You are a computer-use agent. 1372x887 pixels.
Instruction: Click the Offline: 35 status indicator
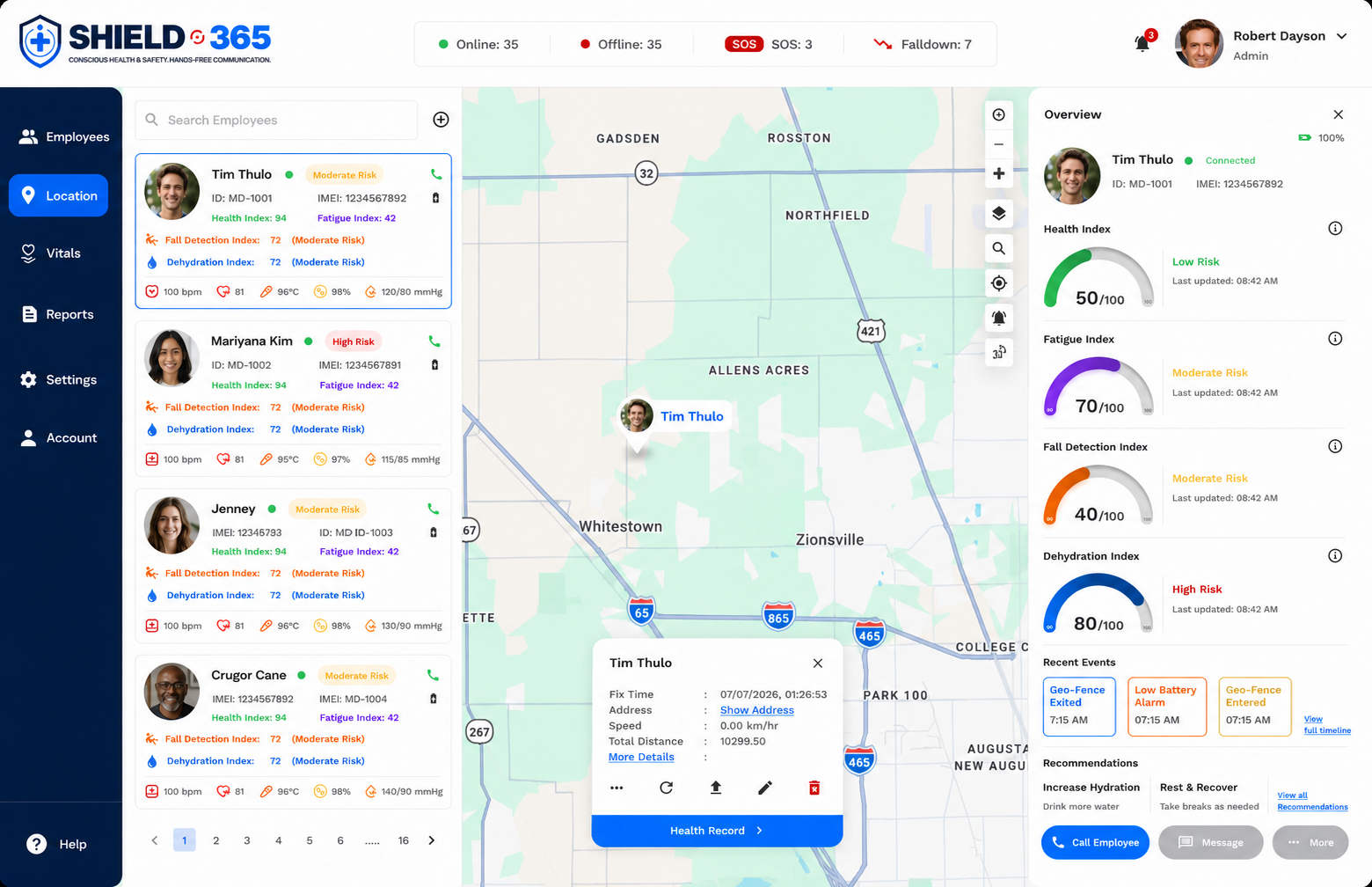click(621, 44)
